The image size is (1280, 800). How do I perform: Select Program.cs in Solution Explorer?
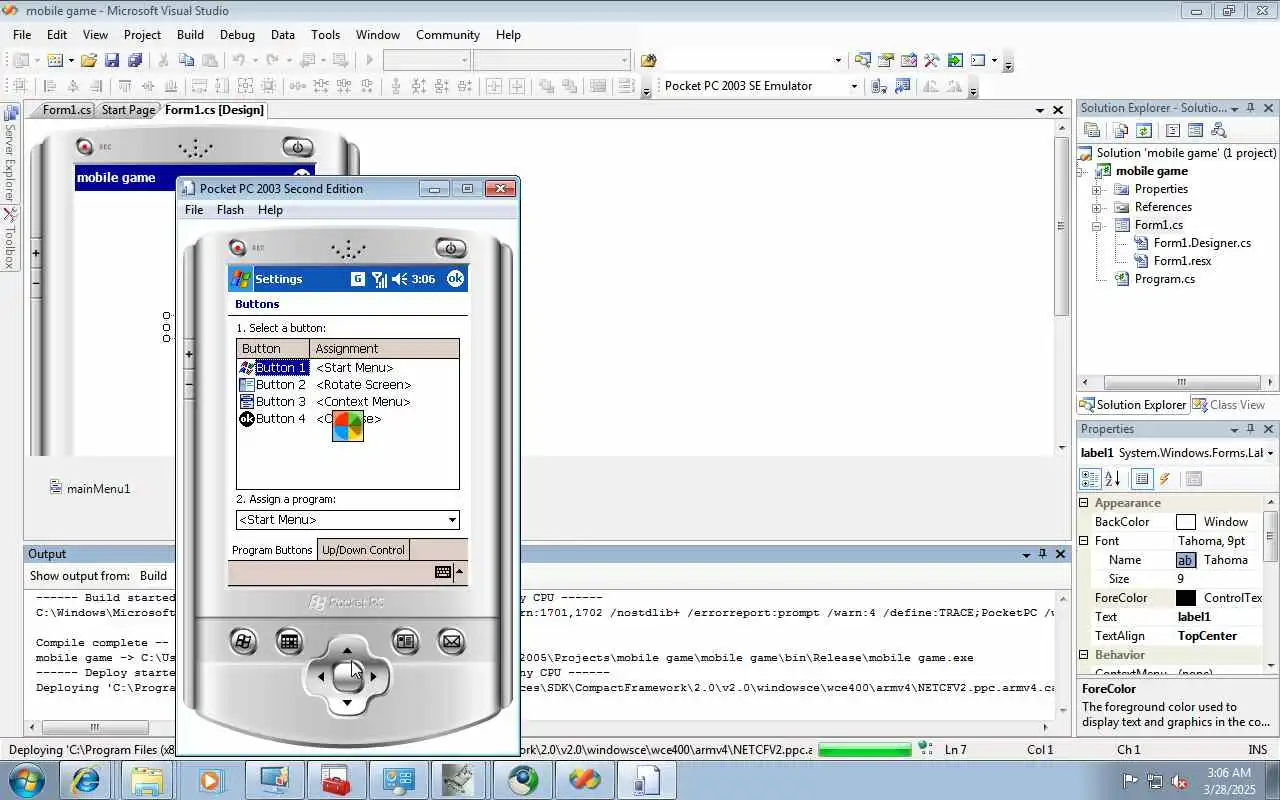pyautogui.click(x=1164, y=279)
